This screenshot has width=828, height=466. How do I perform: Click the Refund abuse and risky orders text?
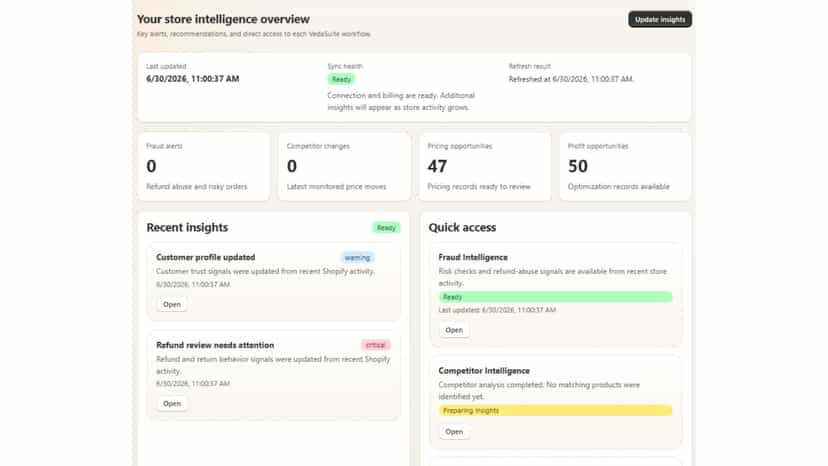(196, 187)
